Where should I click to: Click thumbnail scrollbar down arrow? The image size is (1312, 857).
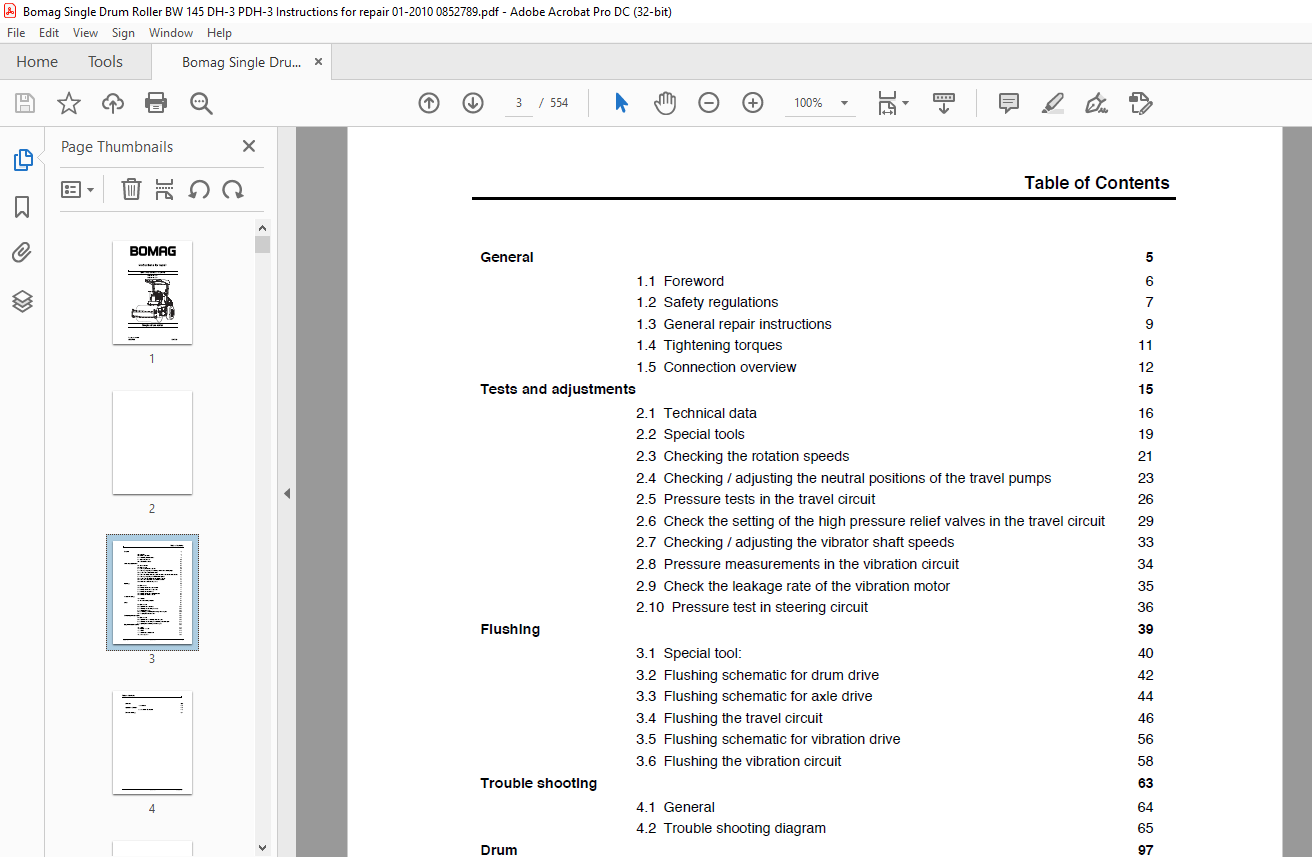pyautogui.click(x=262, y=847)
